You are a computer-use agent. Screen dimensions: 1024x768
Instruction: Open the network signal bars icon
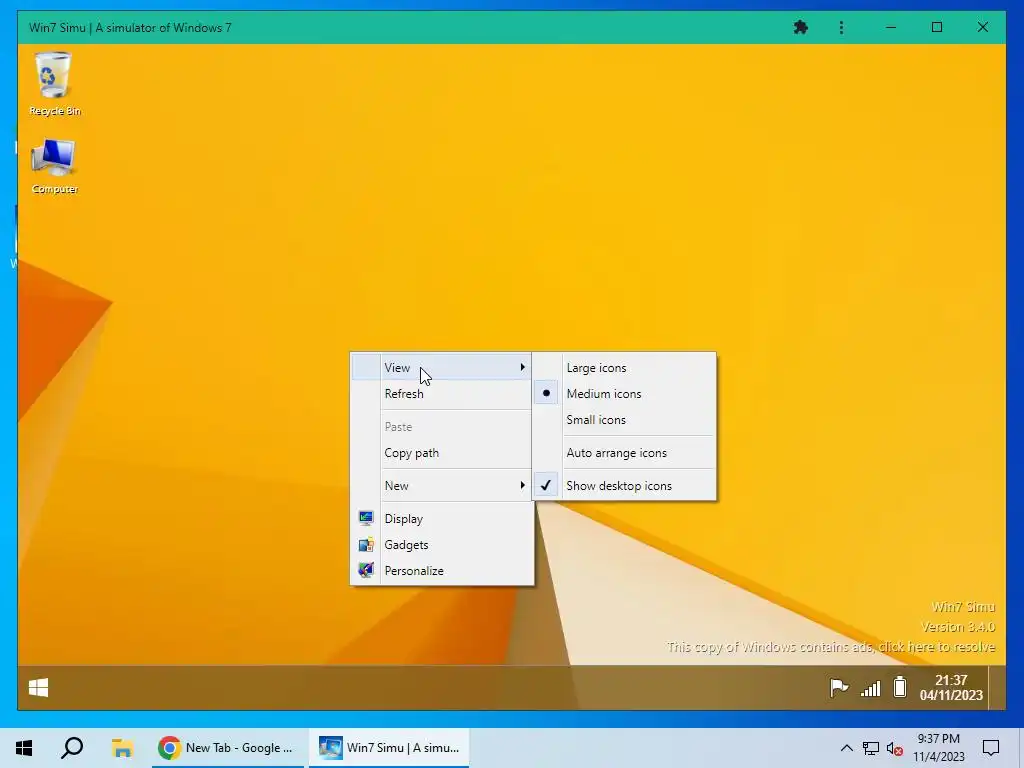click(870, 688)
